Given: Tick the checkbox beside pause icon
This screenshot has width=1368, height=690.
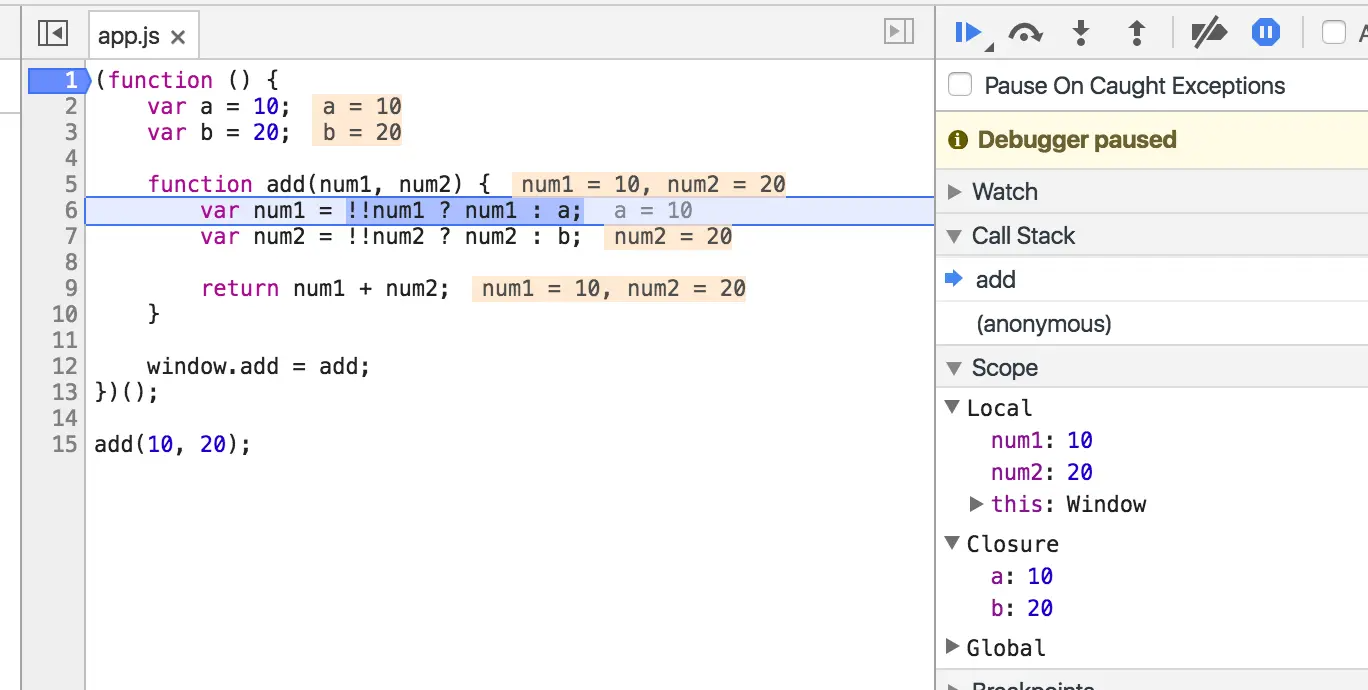Looking at the screenshot, I should (x=1334, y=33).
